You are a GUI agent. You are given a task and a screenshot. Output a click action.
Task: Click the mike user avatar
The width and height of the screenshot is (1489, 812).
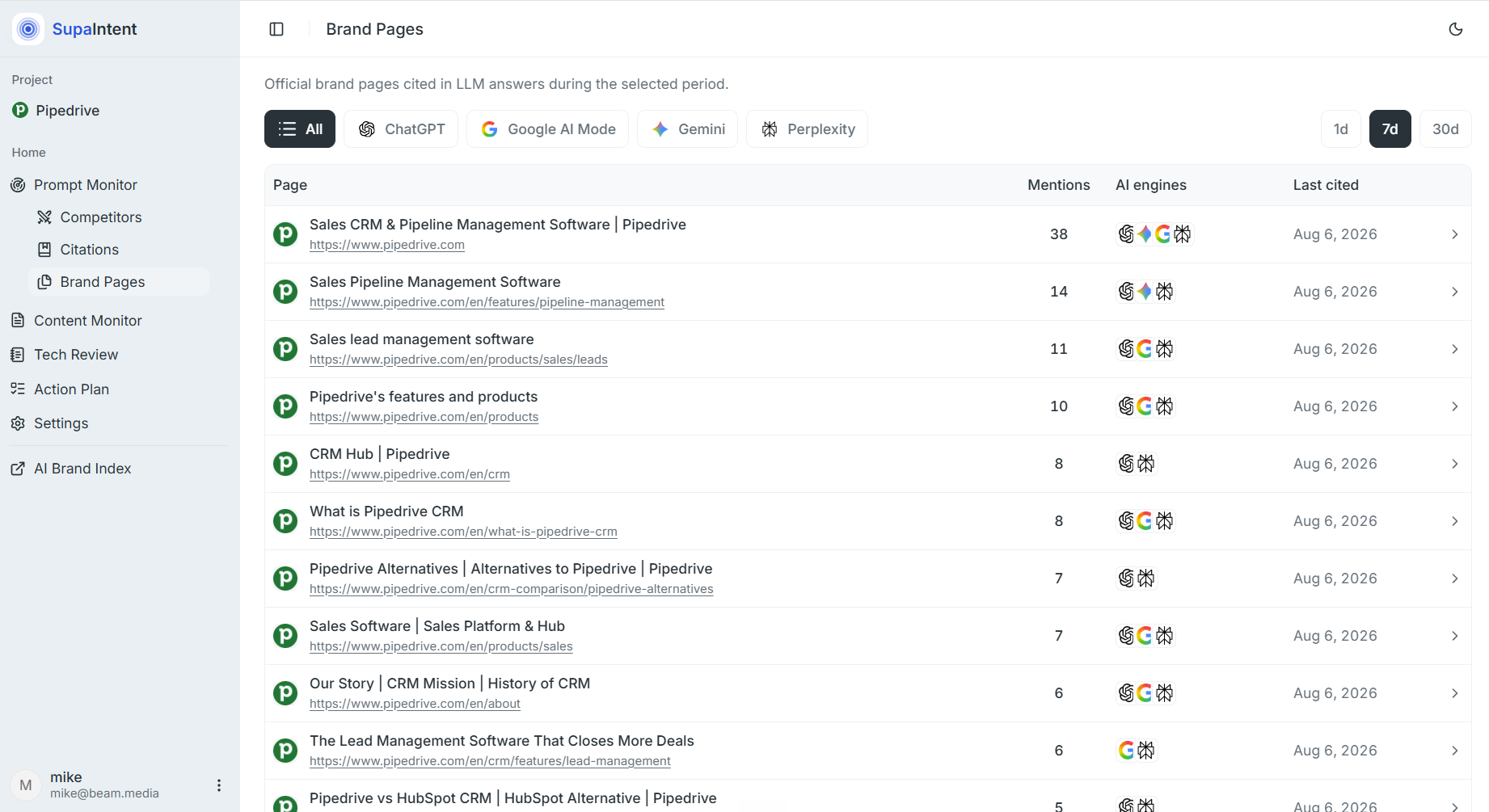tap(26, 785)
